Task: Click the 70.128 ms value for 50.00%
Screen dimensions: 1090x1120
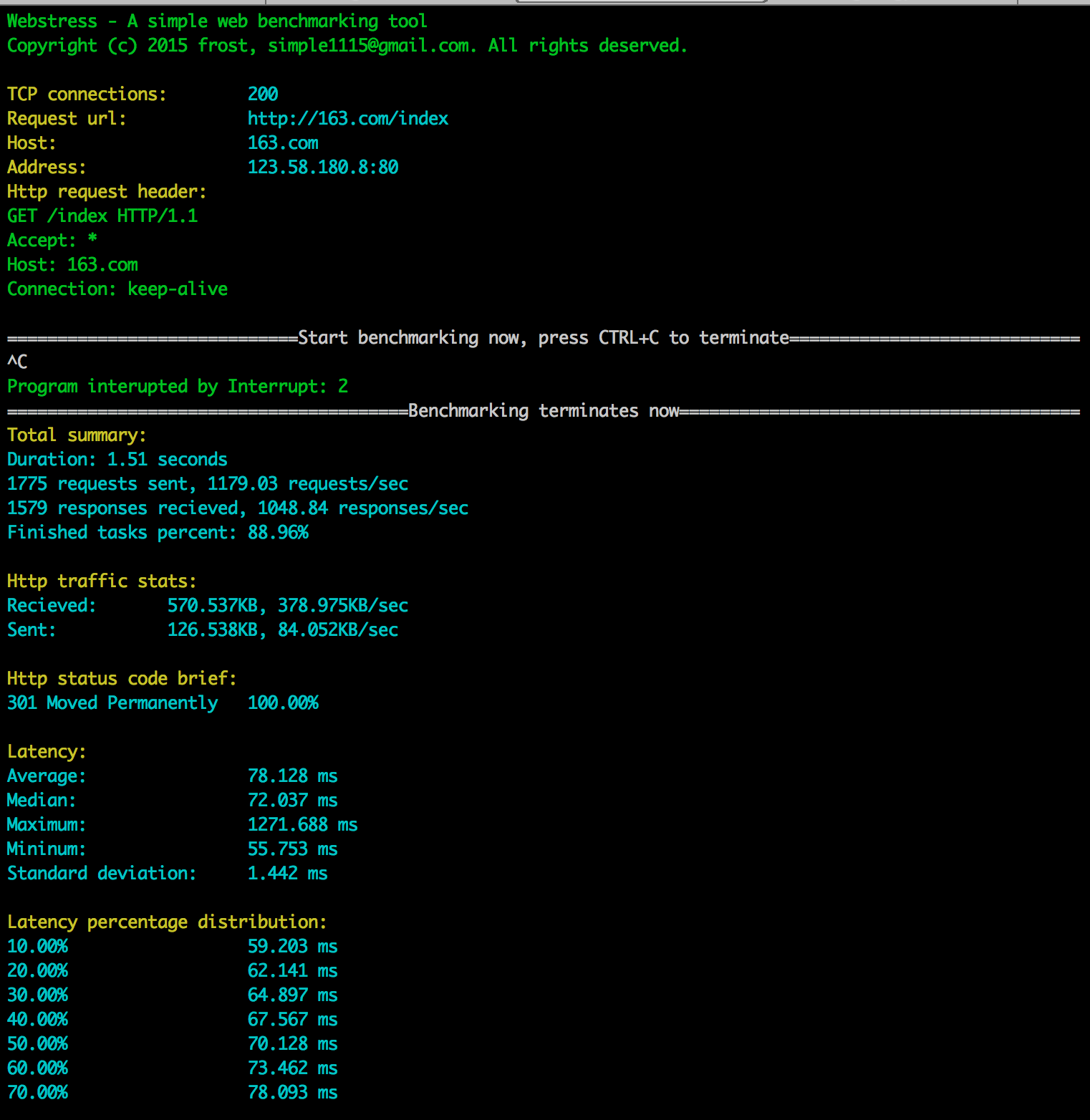Action: [x=293, y=1043]
